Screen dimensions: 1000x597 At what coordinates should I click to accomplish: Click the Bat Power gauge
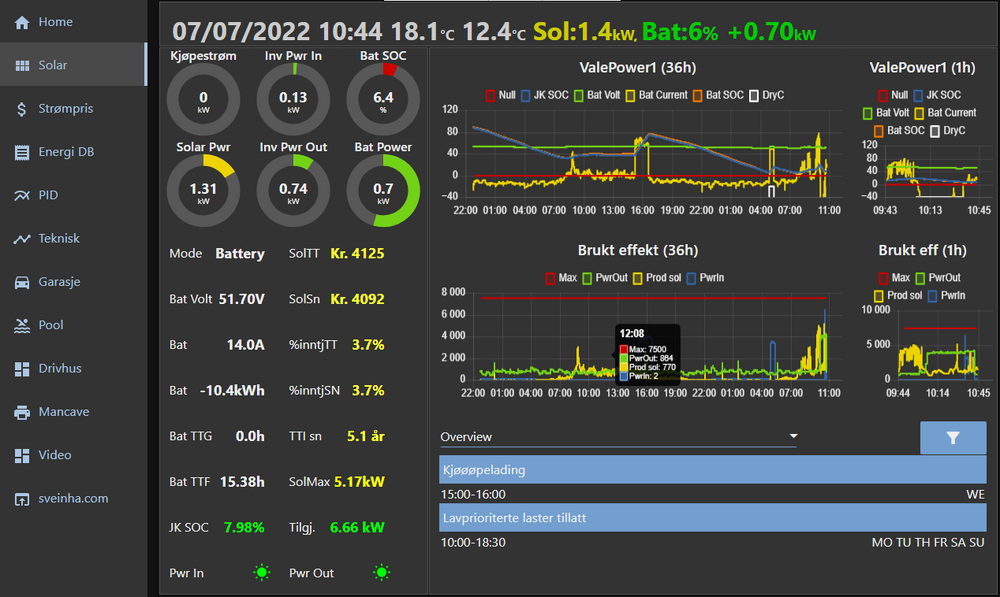pyautogui.click(x=384, y=189)
